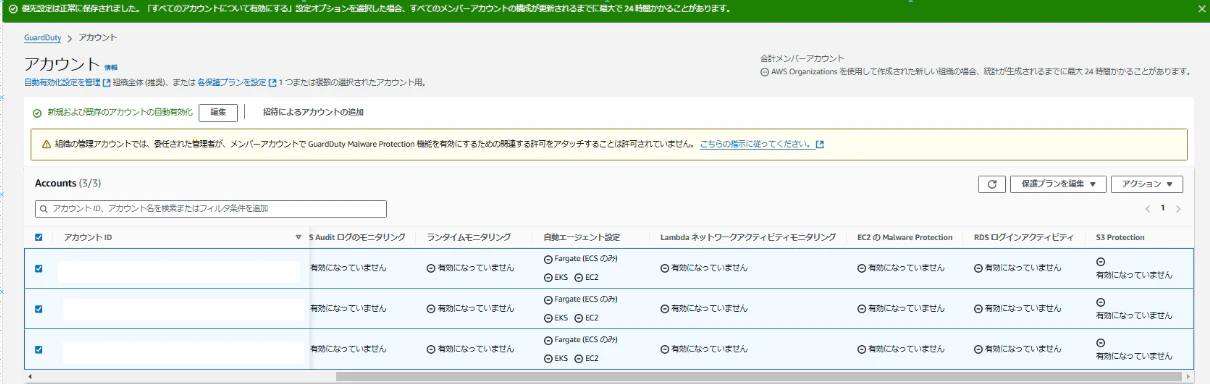
Task: Click the green check icon beside 新規および既存のアカウントの自動有効化
Action: coord(37,113)
